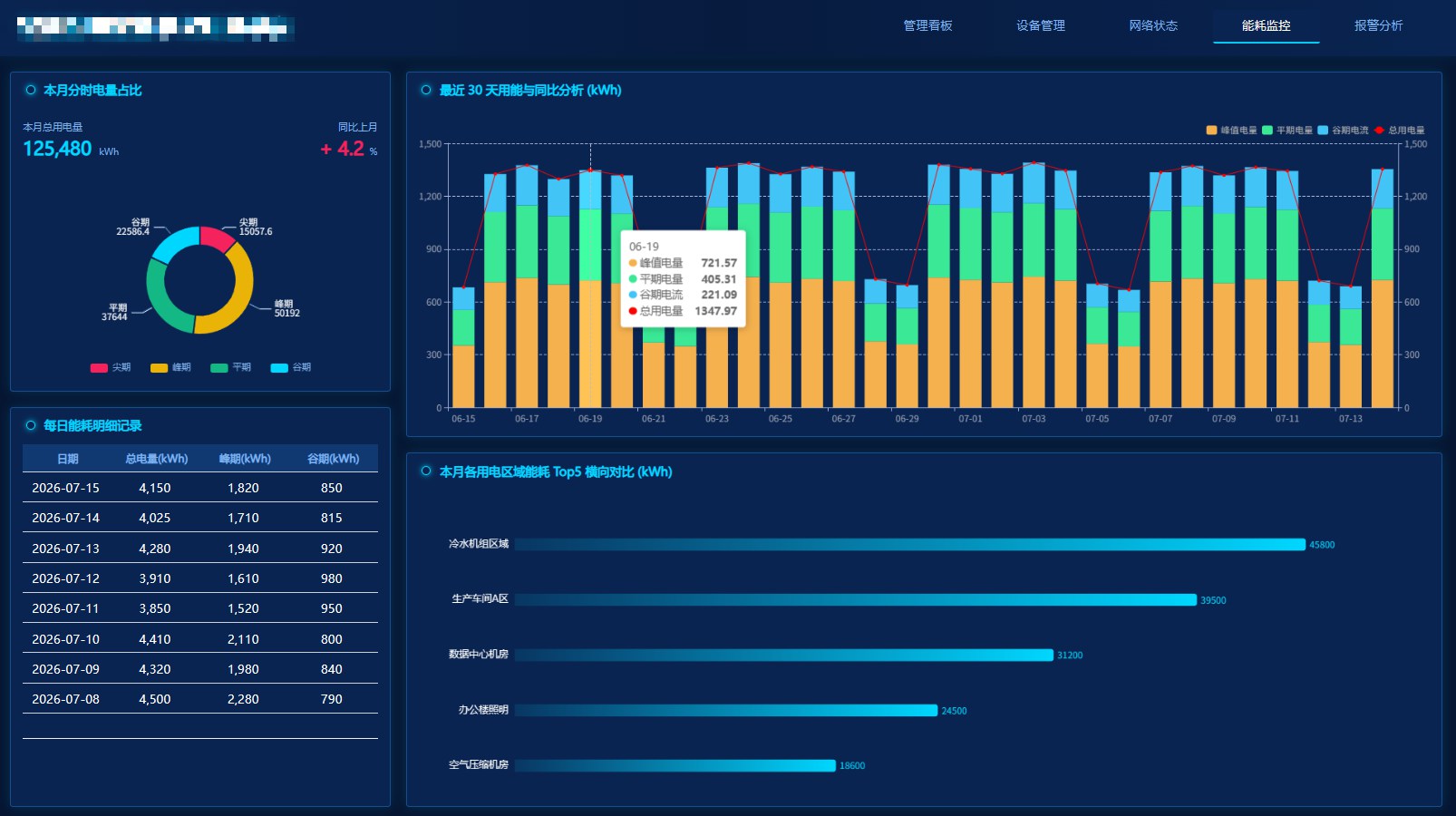Click the 总电量(kWh) column header

[157, 459]
